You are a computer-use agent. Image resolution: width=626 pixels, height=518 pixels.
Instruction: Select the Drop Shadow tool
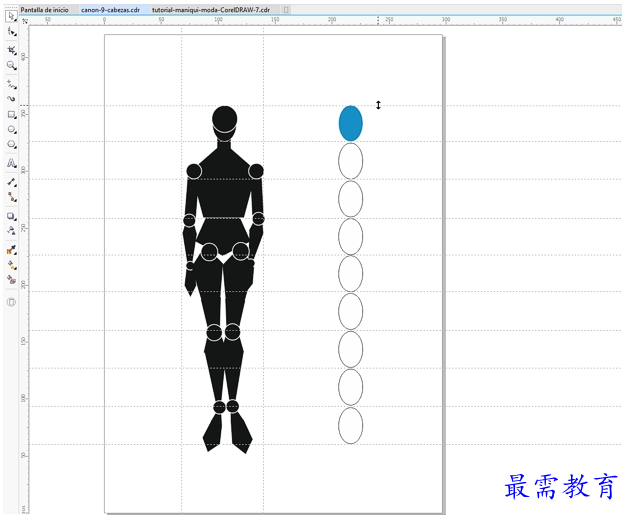coord(11,216)
